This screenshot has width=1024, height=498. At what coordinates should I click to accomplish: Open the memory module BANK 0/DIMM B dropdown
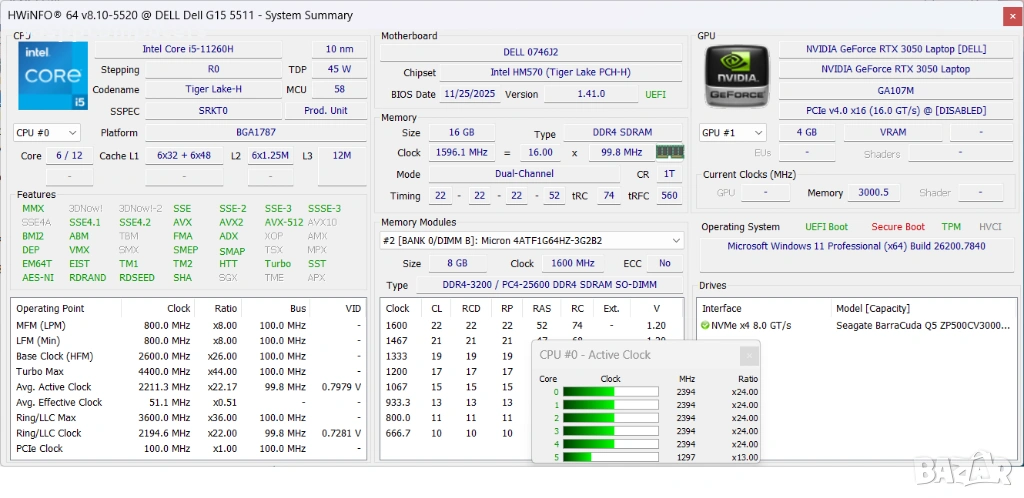532,240
